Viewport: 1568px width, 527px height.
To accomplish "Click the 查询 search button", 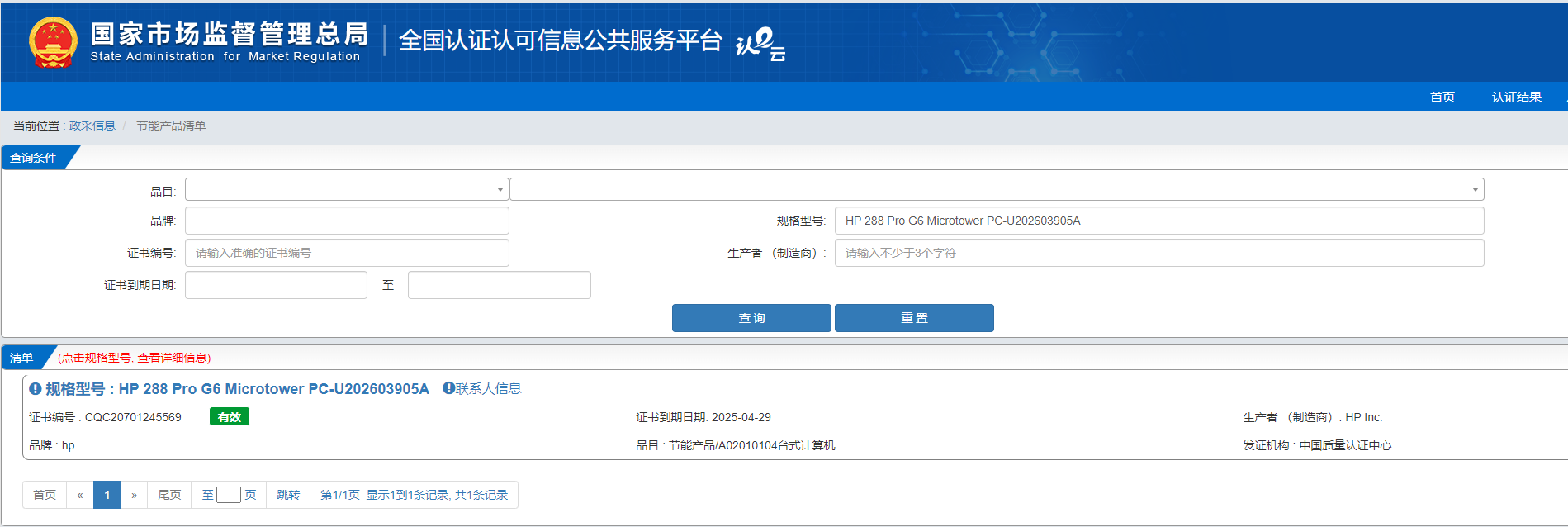I will (x=751, y=318).
